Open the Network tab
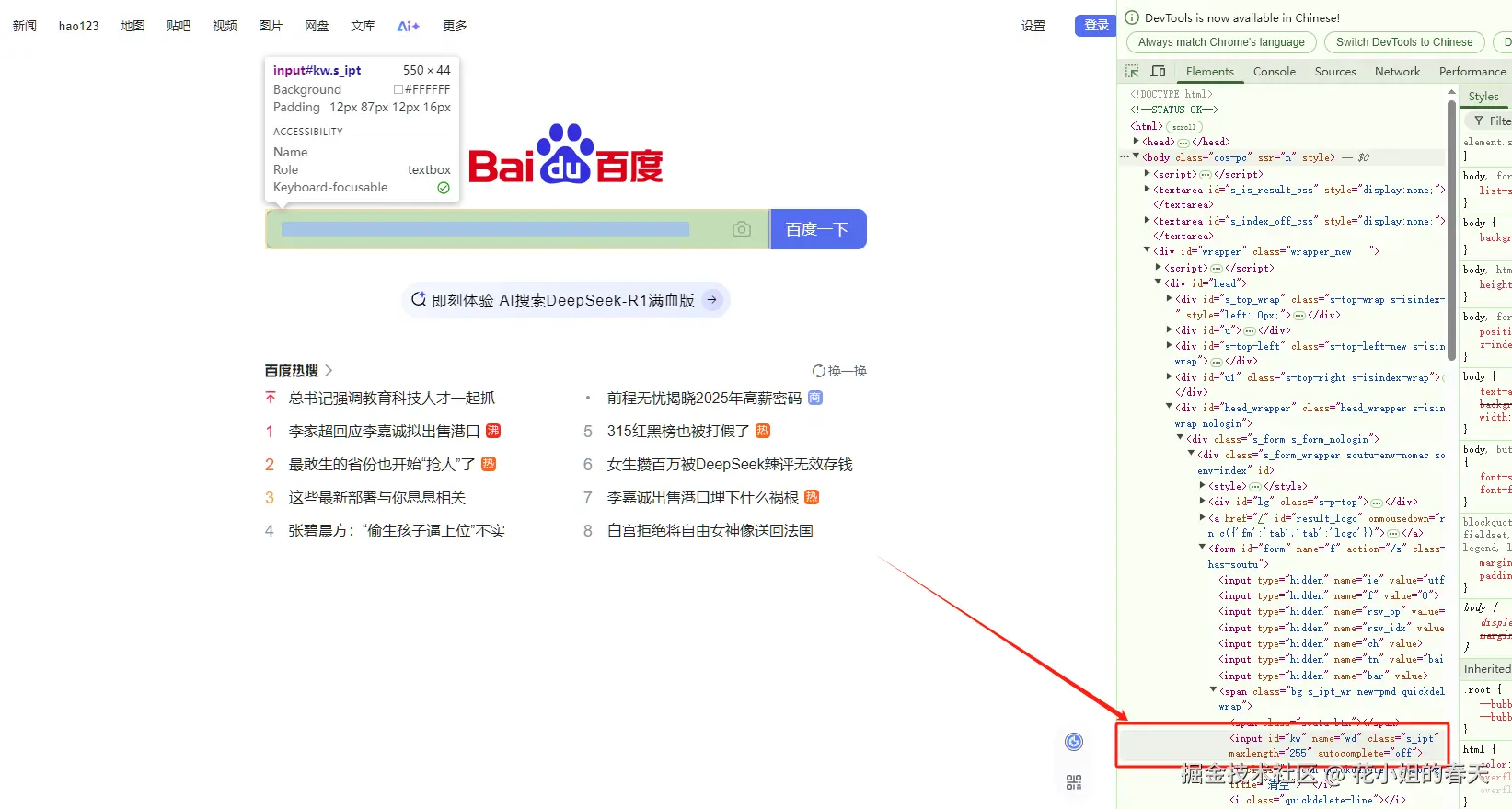The image size is (1512, 809). [1397, 71]
